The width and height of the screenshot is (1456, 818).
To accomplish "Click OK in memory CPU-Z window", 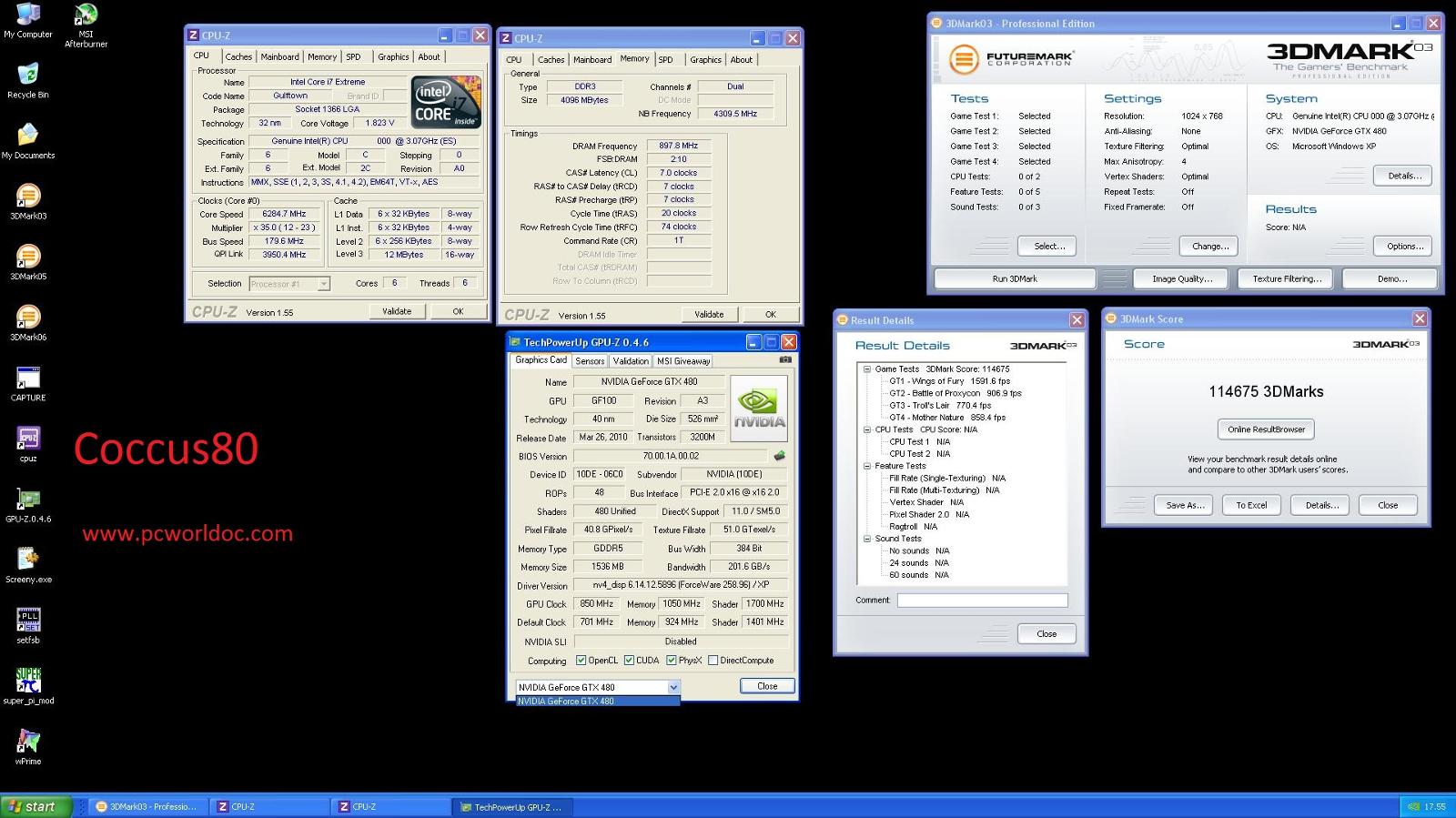I will (770, 314).
